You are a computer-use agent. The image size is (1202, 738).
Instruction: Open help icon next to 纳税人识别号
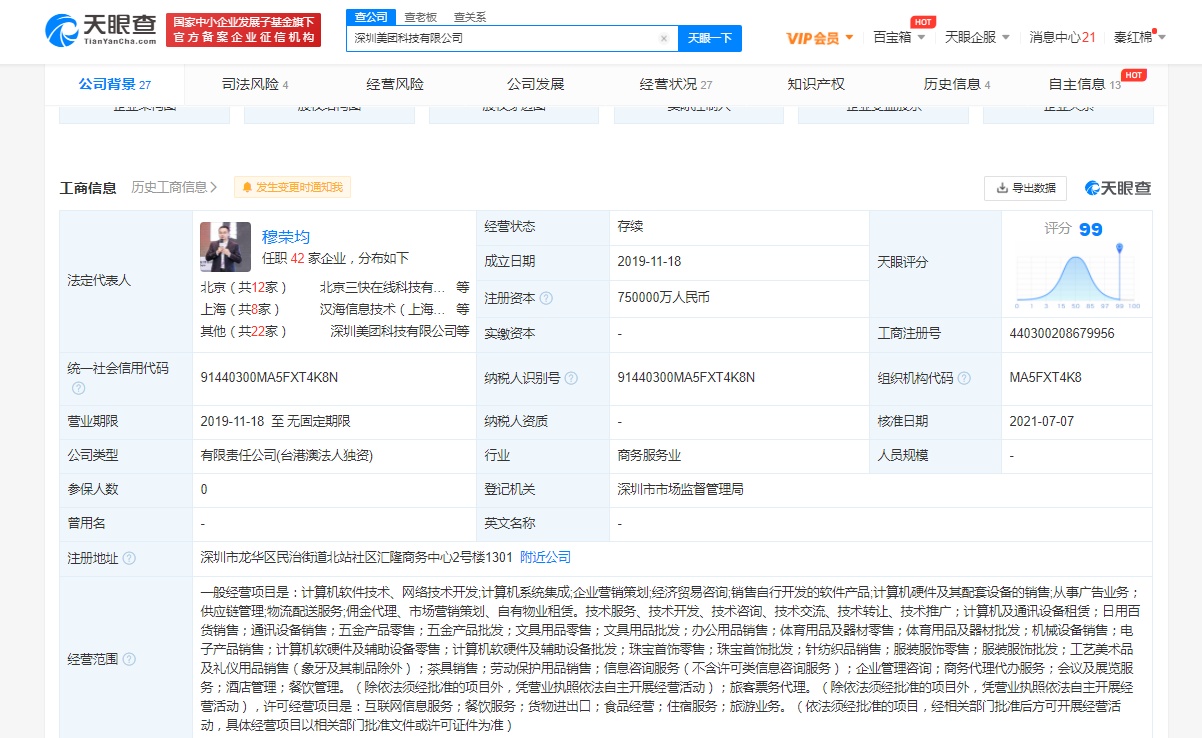pyautogui.click(x=571, y=378)
